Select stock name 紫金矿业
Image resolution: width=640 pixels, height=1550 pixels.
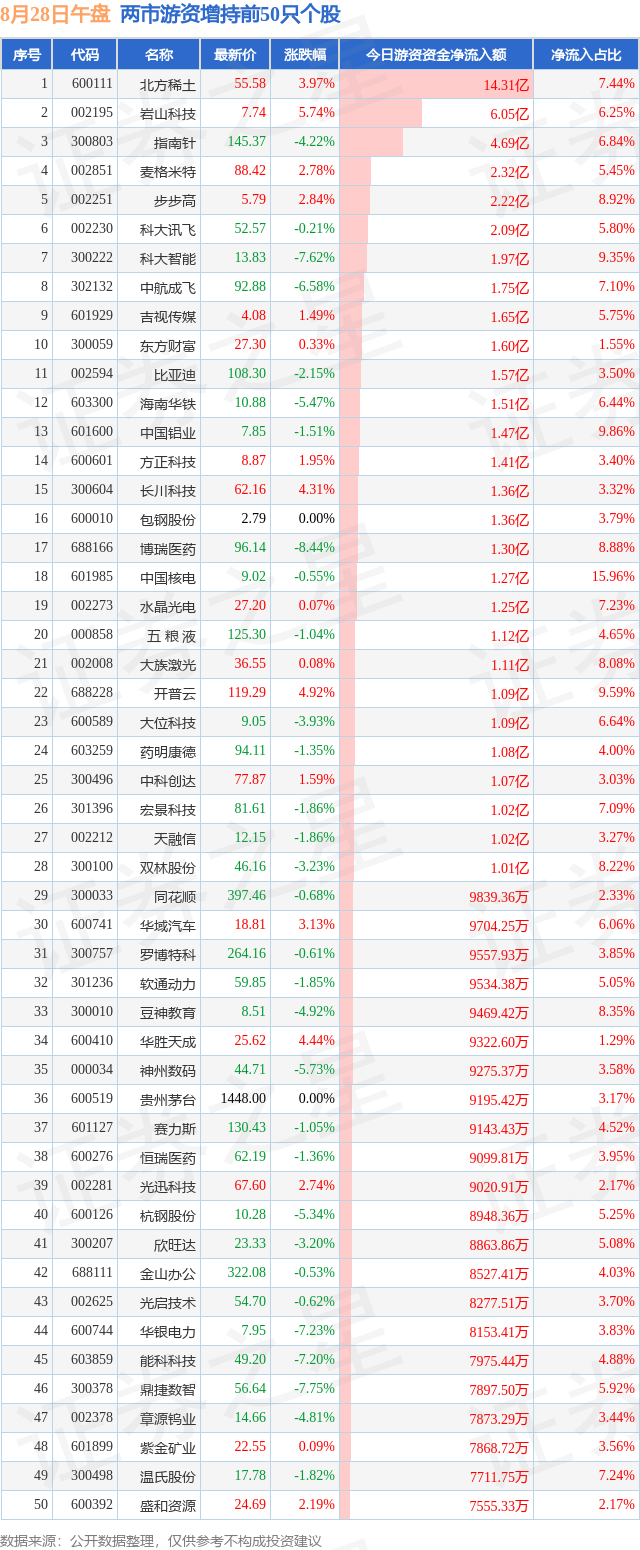[168, 1447]
